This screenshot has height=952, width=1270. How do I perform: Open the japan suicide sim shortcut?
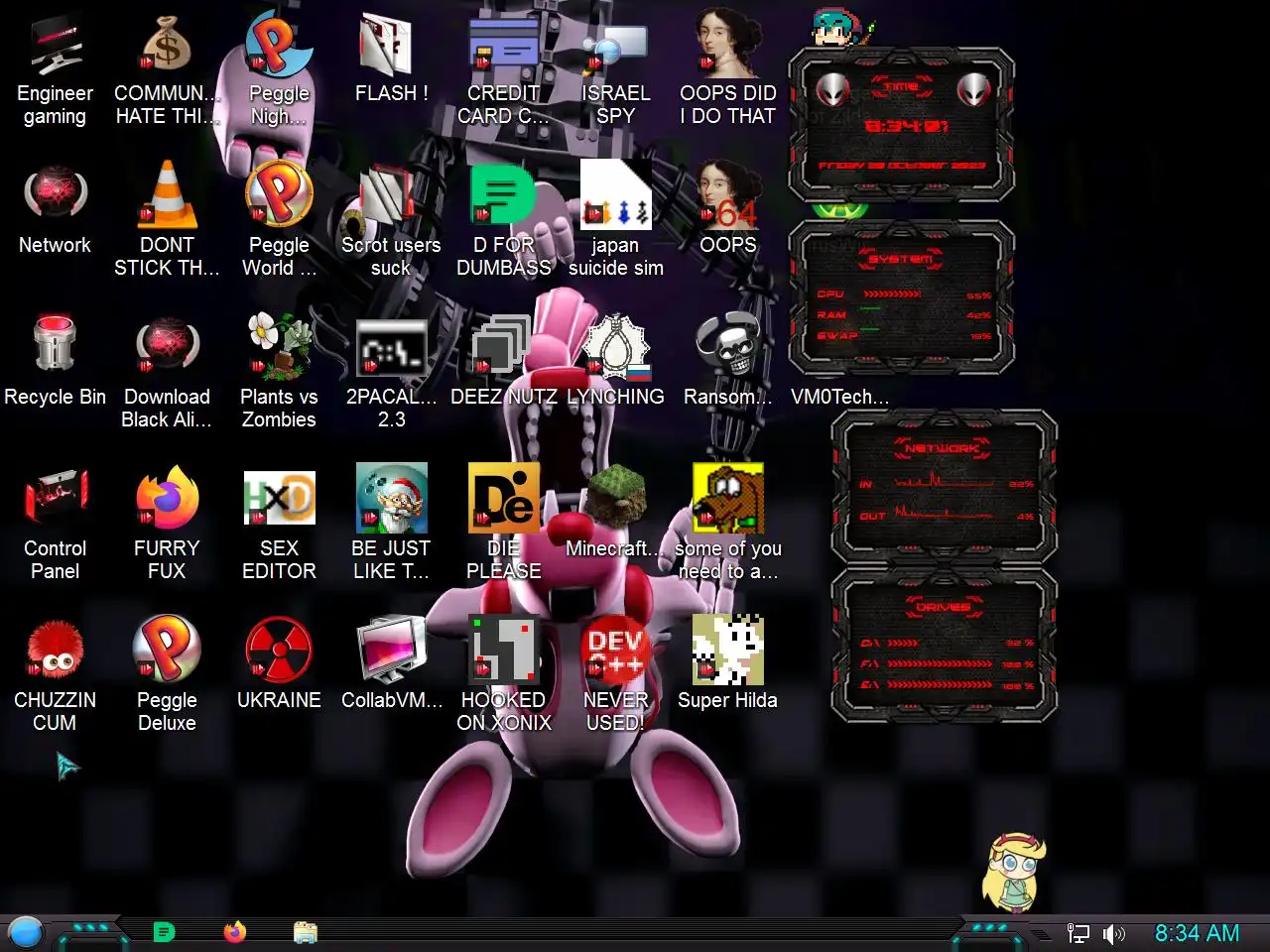(615, 220)
